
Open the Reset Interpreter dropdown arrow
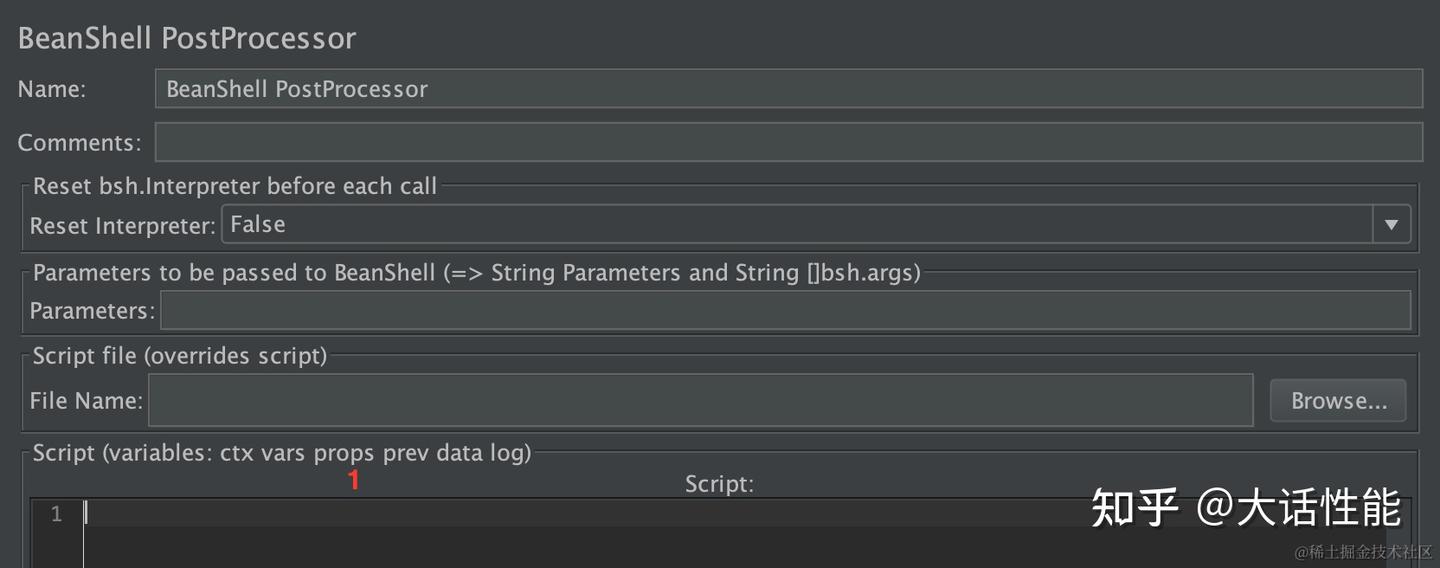1390,225
